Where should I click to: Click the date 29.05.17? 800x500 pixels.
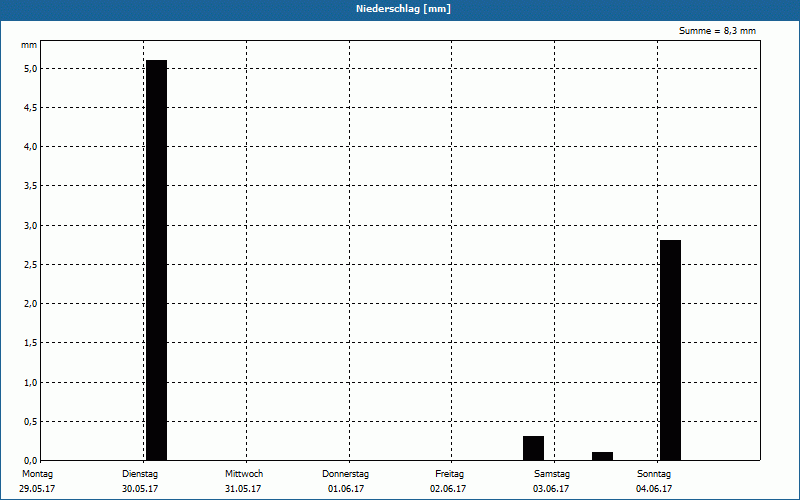[37, 489]
